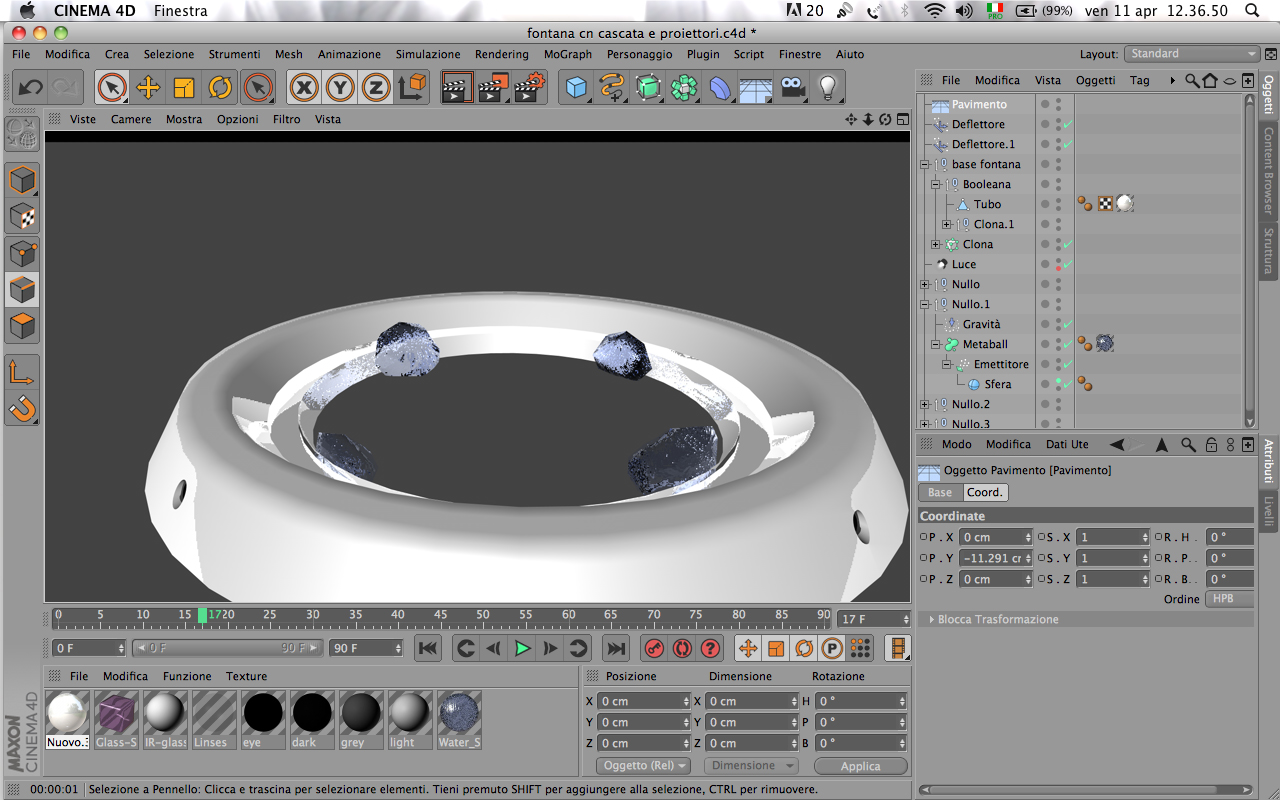Select the Move tool in top toolbar
1280x800 pixels.
(x=148, y=88)
